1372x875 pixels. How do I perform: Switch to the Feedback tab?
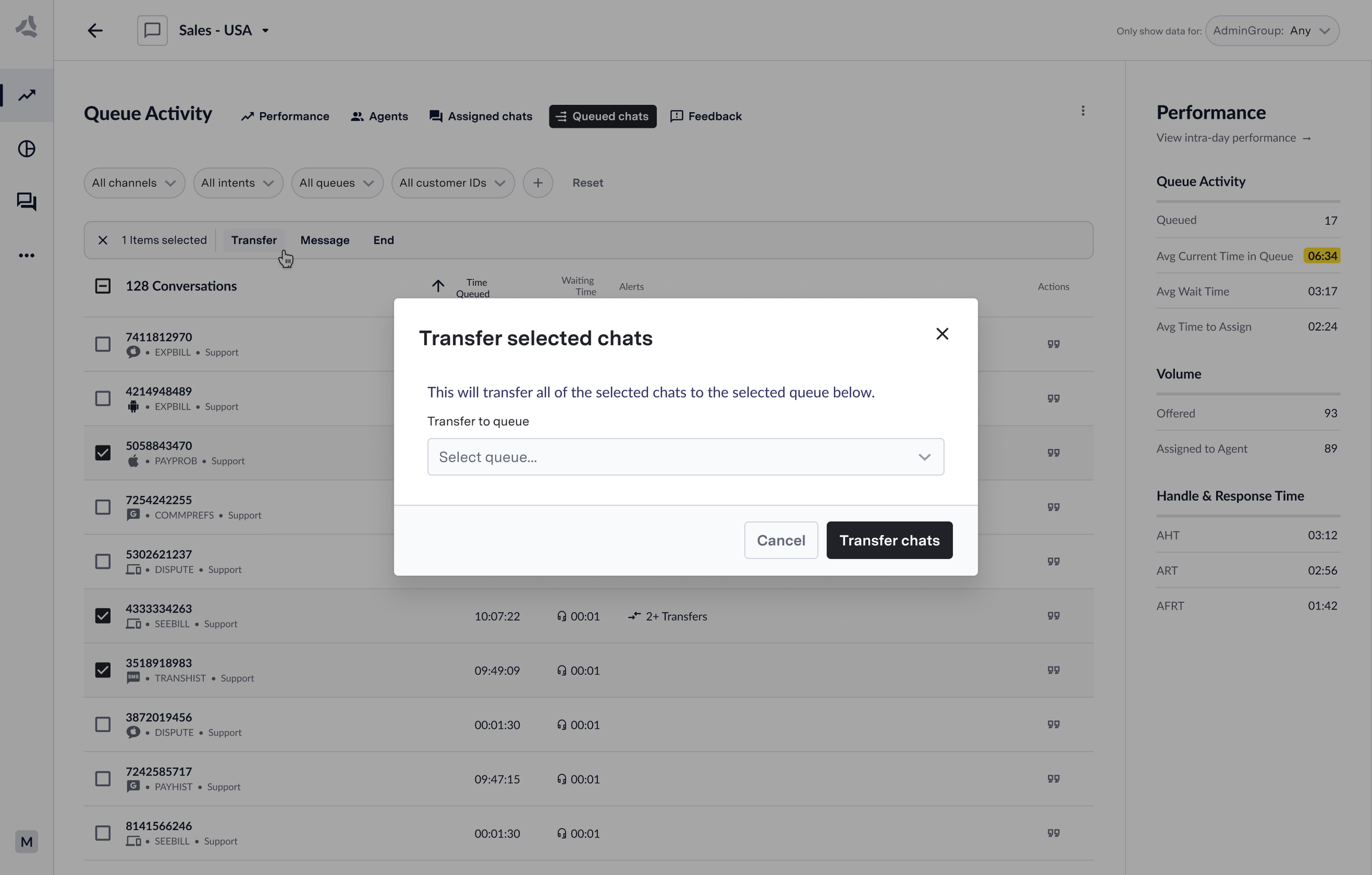(706, 116)
